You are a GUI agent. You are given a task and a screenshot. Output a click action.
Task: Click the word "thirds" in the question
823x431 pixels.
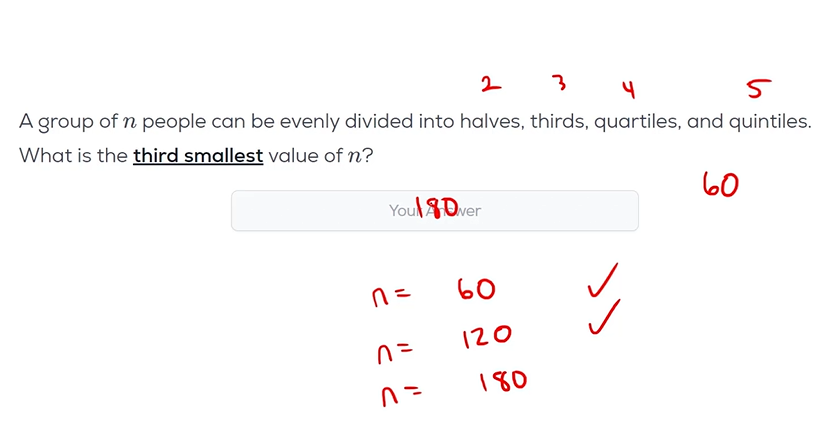[x=556, y=122]
